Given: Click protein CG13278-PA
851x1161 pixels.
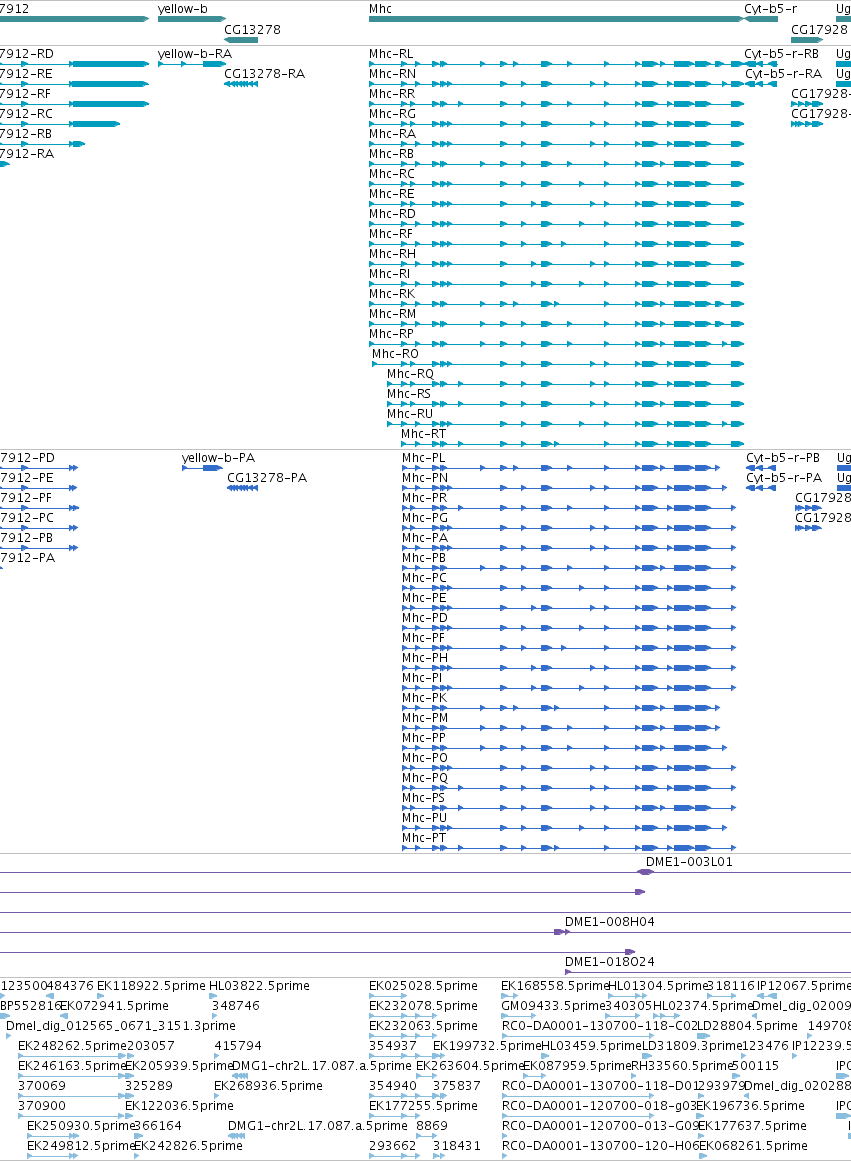Looking at the screenshot, I should 267,478.
